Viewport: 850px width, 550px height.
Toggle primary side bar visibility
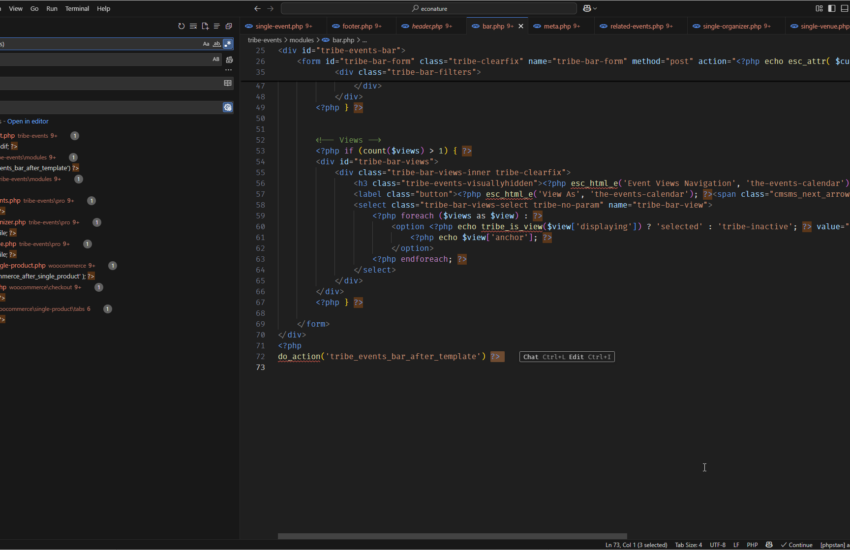[832, 9]
